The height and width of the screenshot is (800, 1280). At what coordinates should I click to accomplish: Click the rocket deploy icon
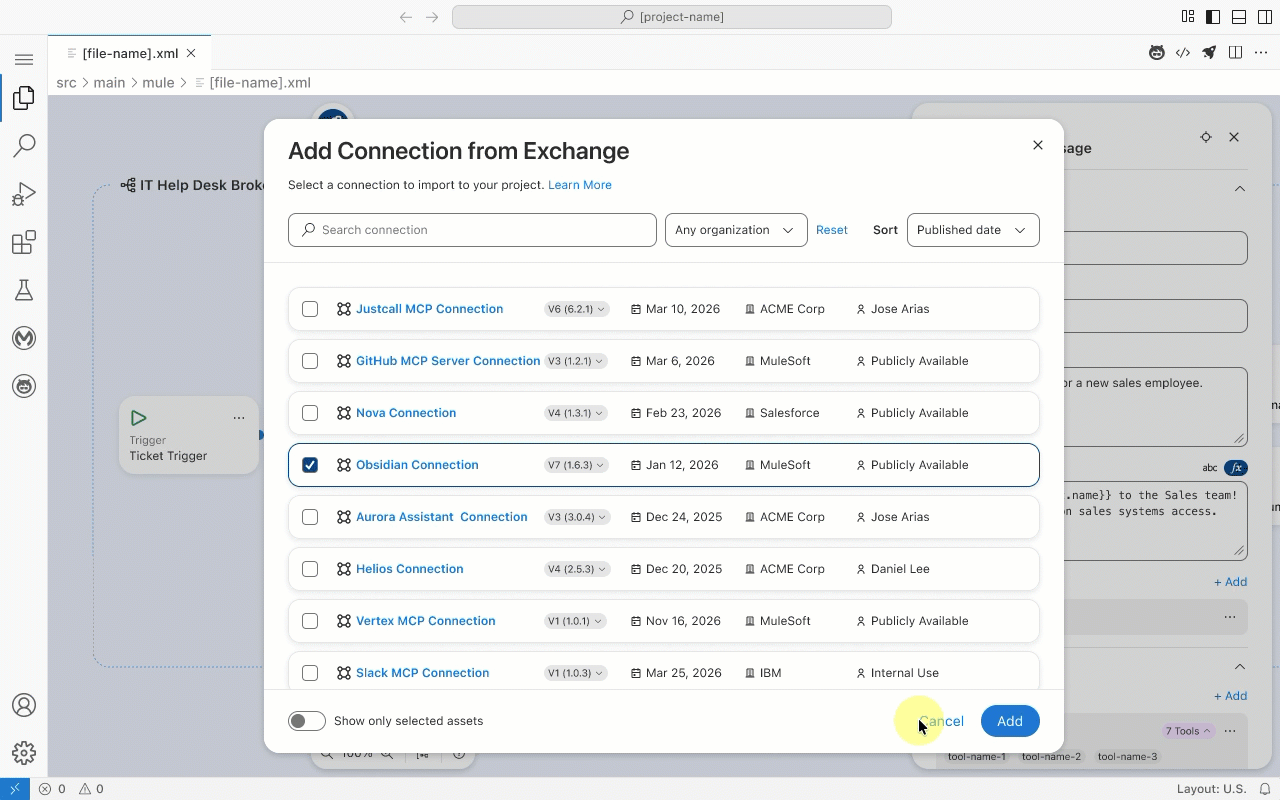click(x=1209, y=53)
